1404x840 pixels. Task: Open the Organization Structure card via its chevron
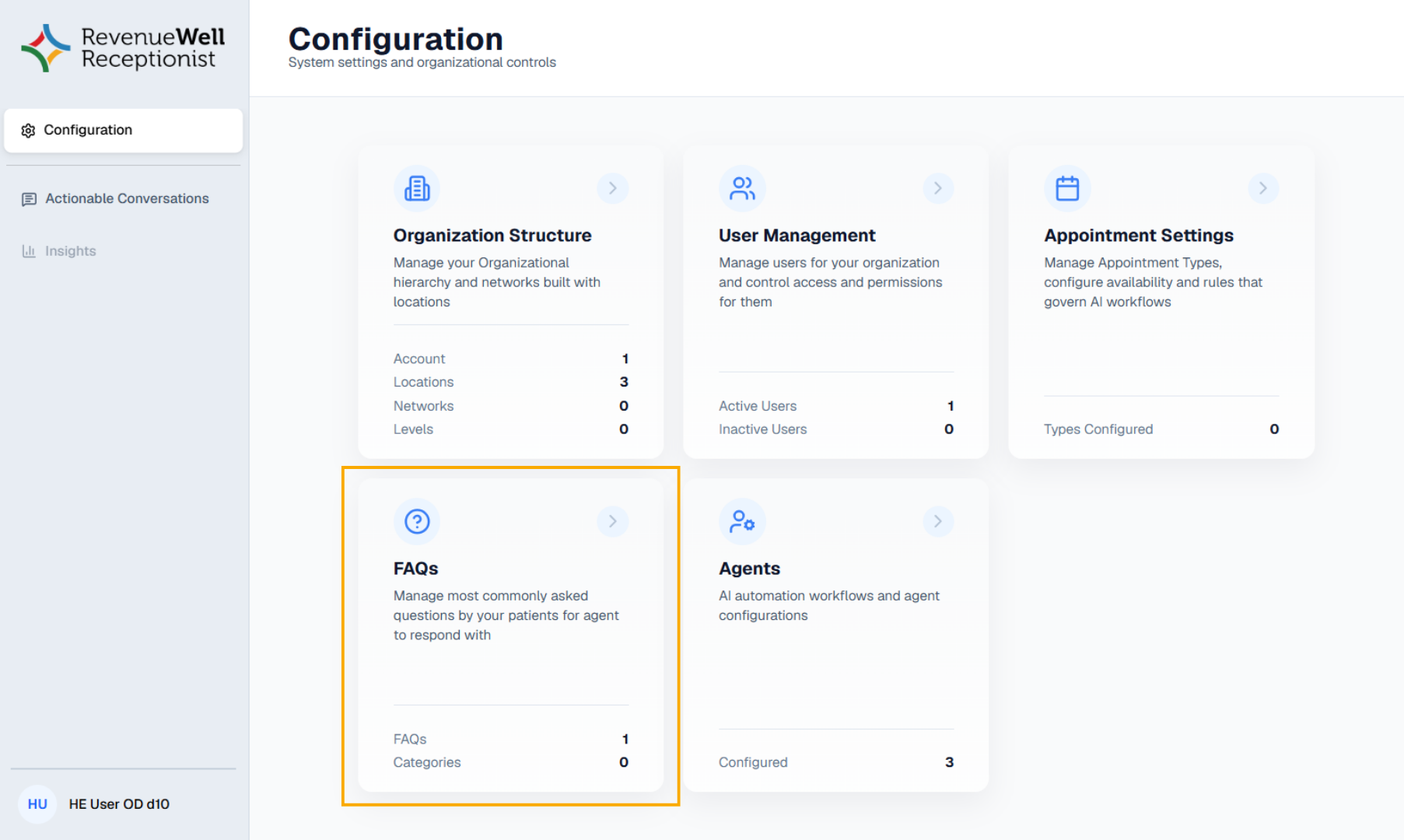pos(613,188)
